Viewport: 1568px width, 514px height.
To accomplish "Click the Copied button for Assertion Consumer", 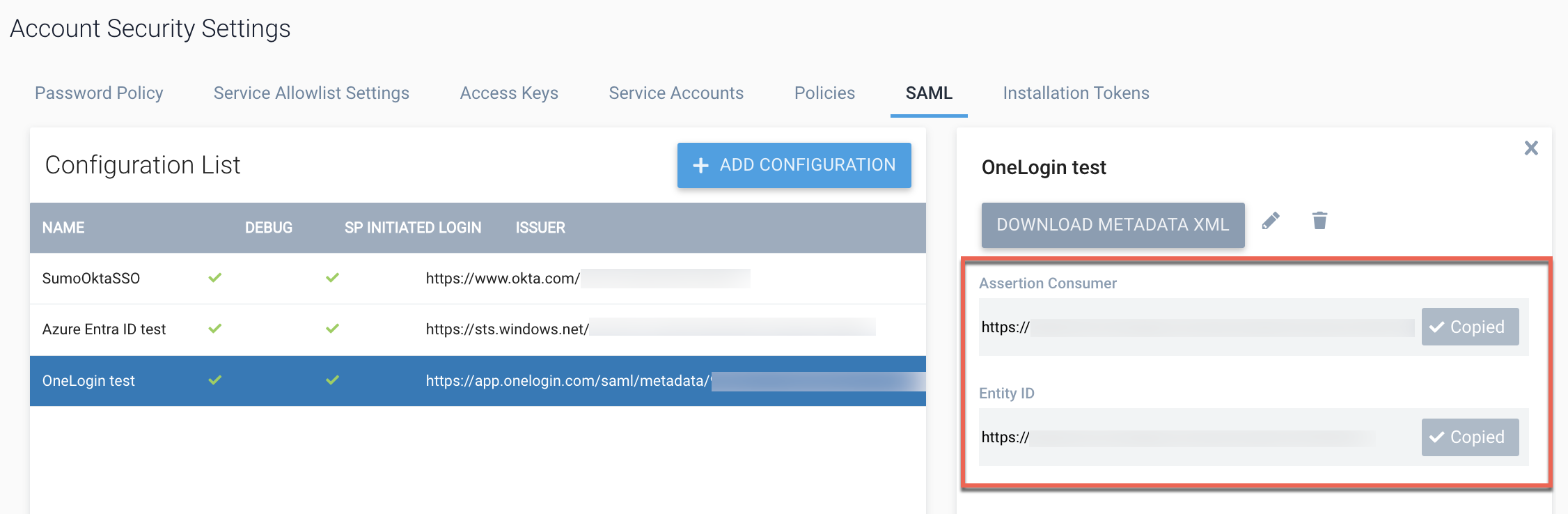I will (1469, 327).
